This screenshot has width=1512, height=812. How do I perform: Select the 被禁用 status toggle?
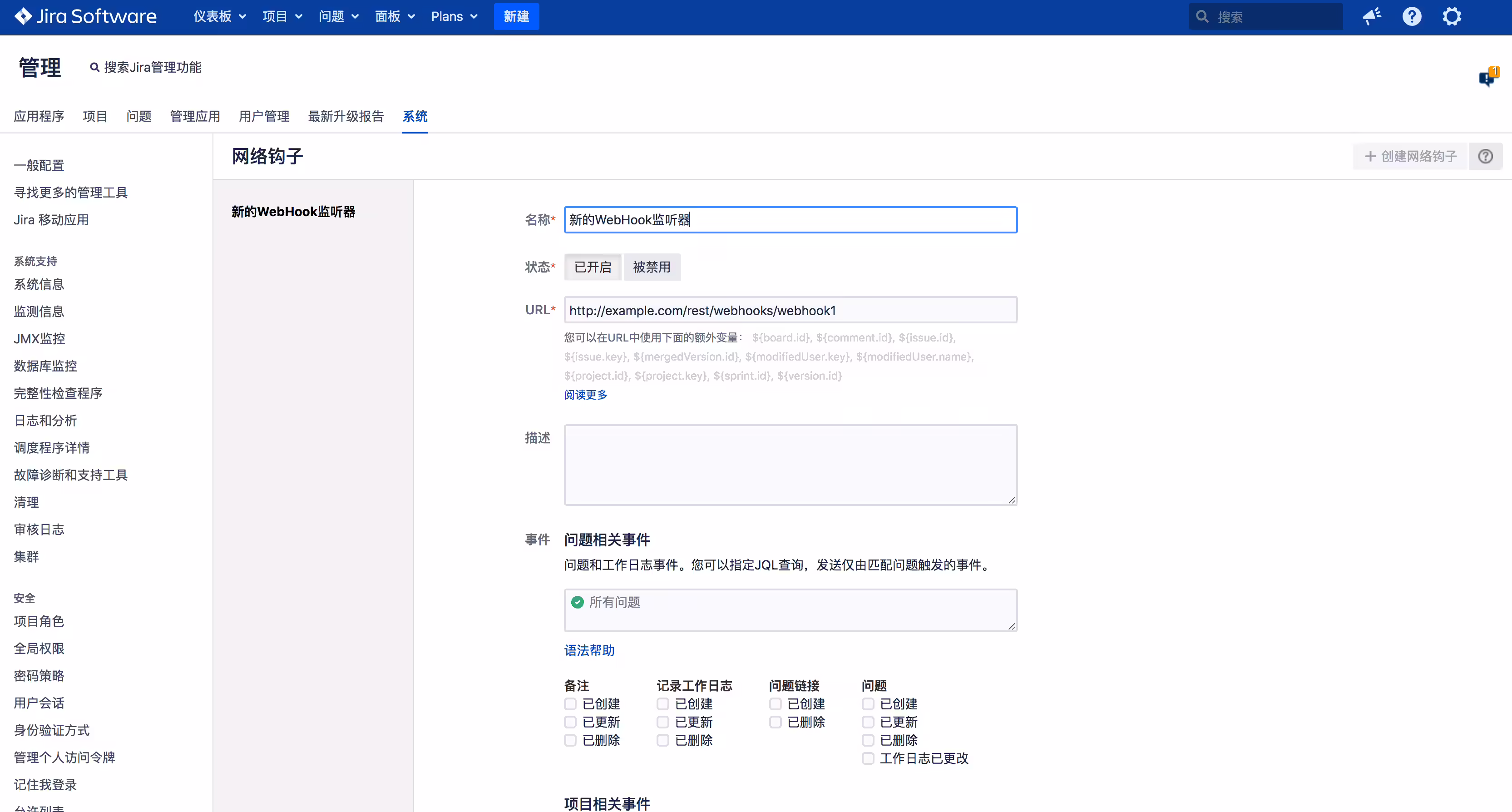(x=652, y=267)
